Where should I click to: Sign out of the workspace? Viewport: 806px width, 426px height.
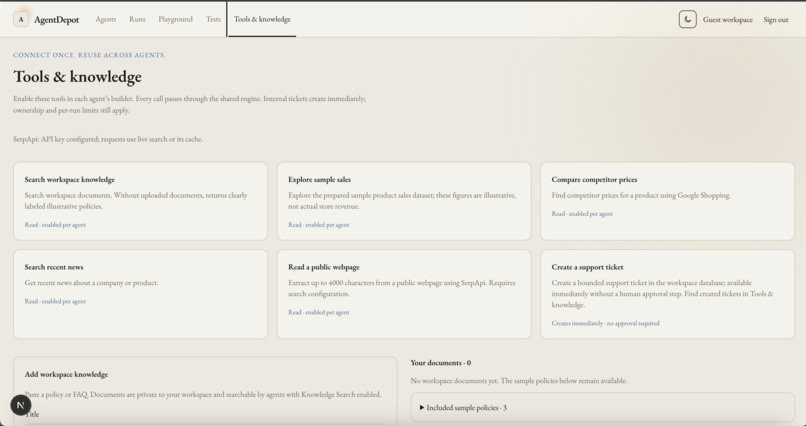[x=776, y=20]
